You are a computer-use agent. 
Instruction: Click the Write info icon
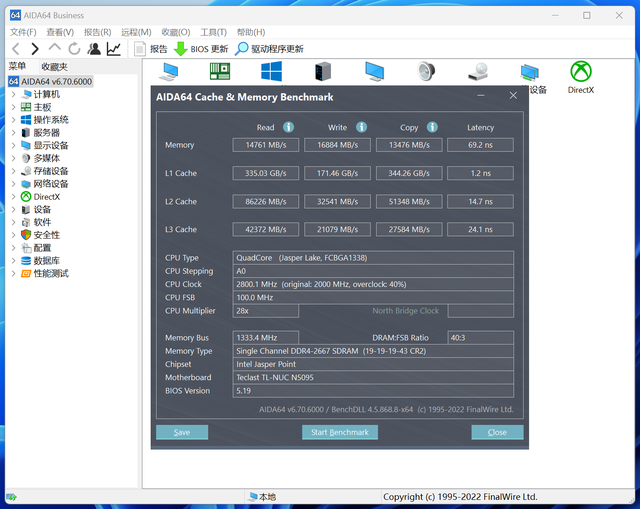pos(361,127)
